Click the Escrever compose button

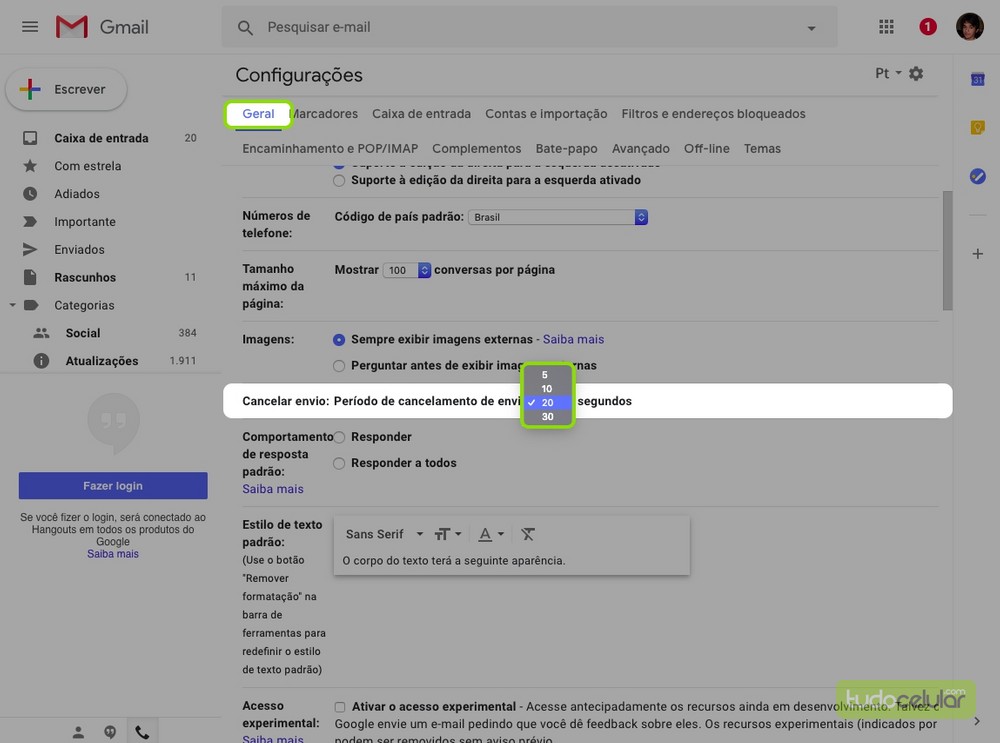tap(67, 90)
